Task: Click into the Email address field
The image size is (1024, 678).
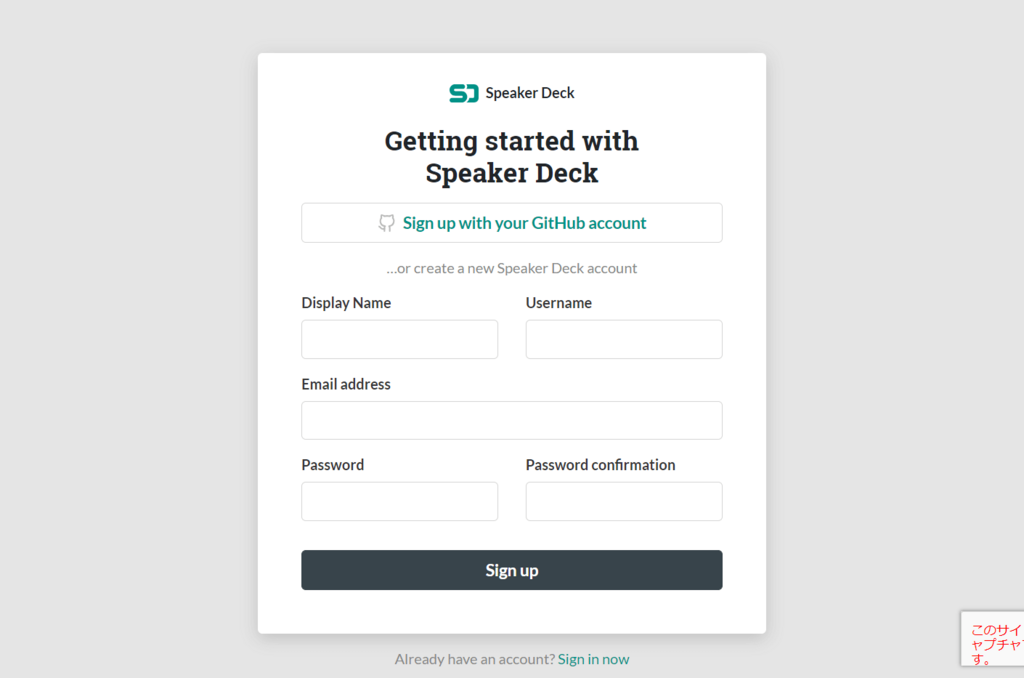Action: [x=512, y=420]
